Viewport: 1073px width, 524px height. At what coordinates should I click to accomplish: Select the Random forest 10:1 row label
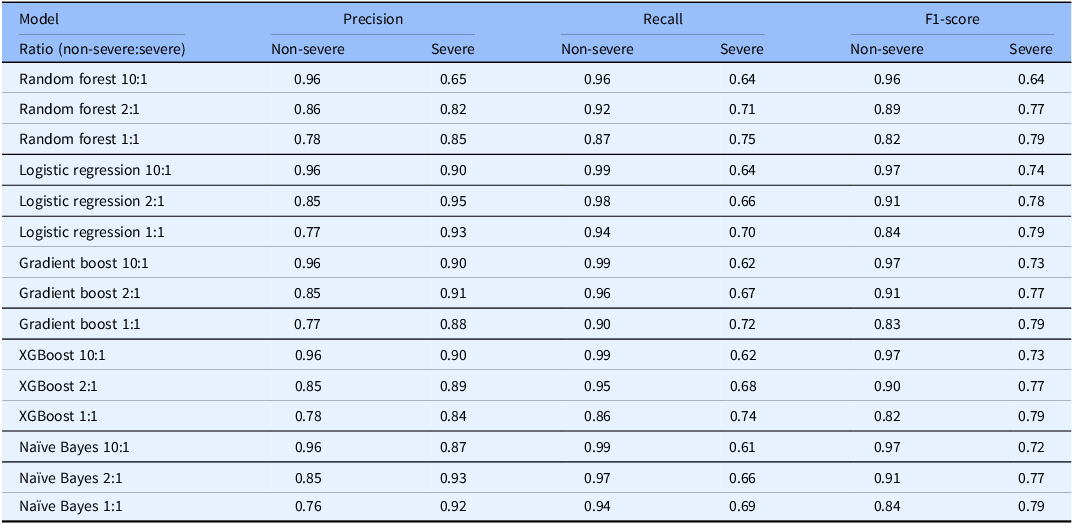[83, 79]
